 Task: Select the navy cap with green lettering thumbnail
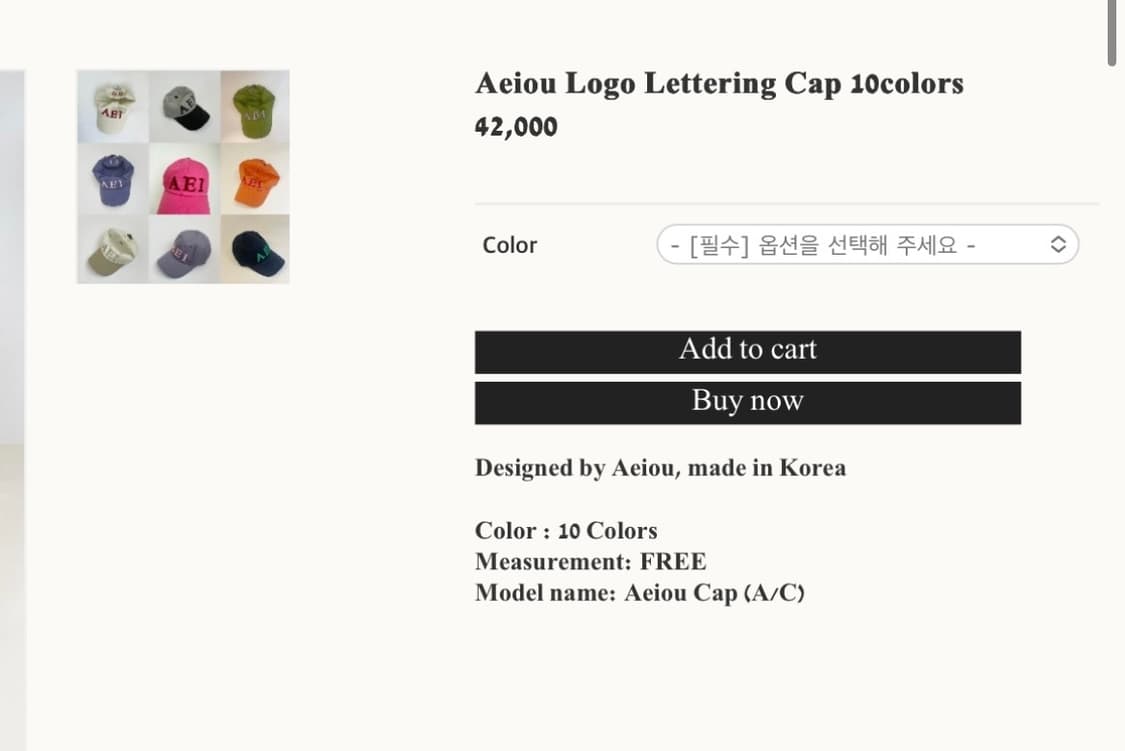255,248
